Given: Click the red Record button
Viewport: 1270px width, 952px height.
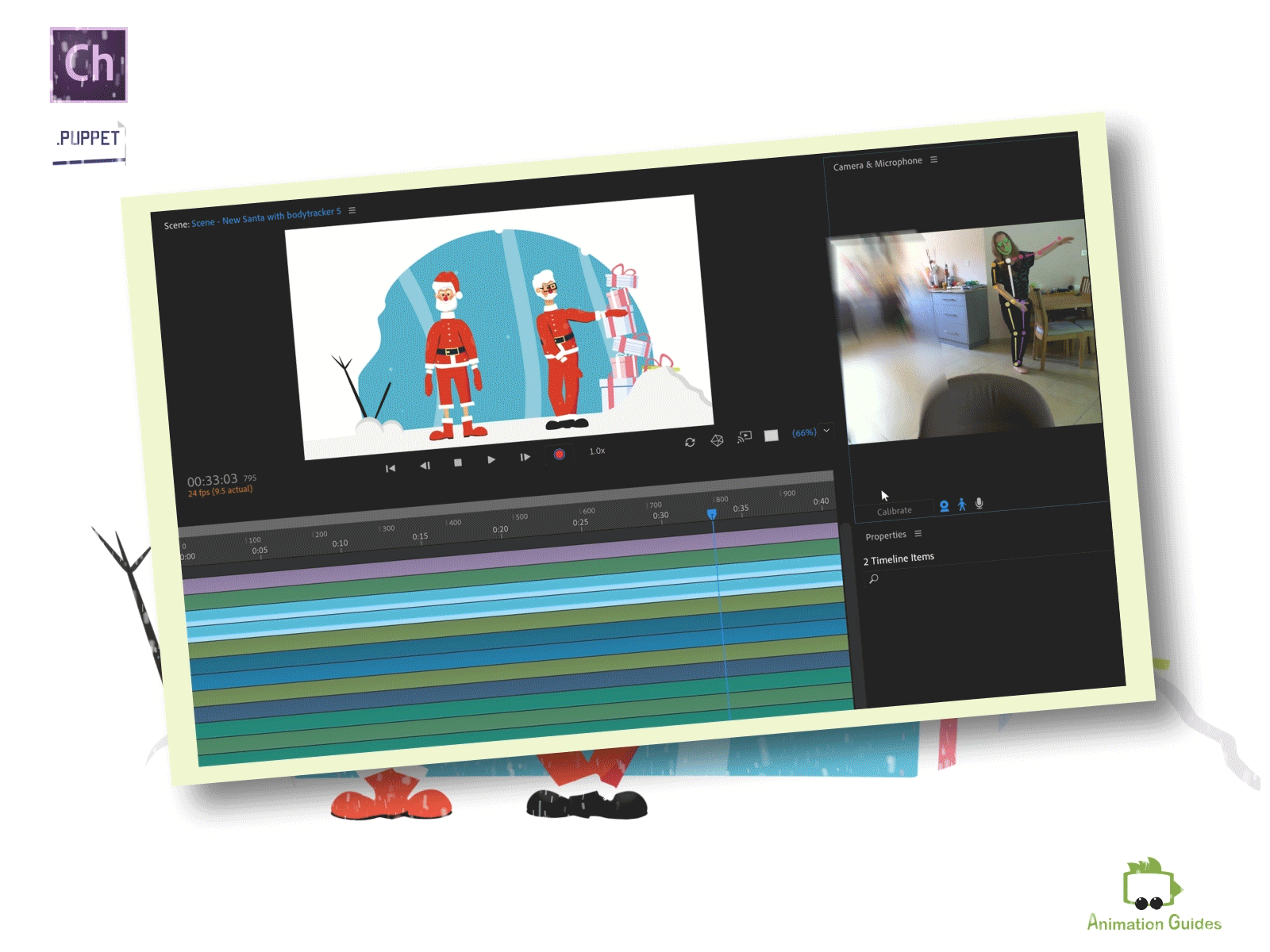Looking at the screenshot, I should pos(559,454).
